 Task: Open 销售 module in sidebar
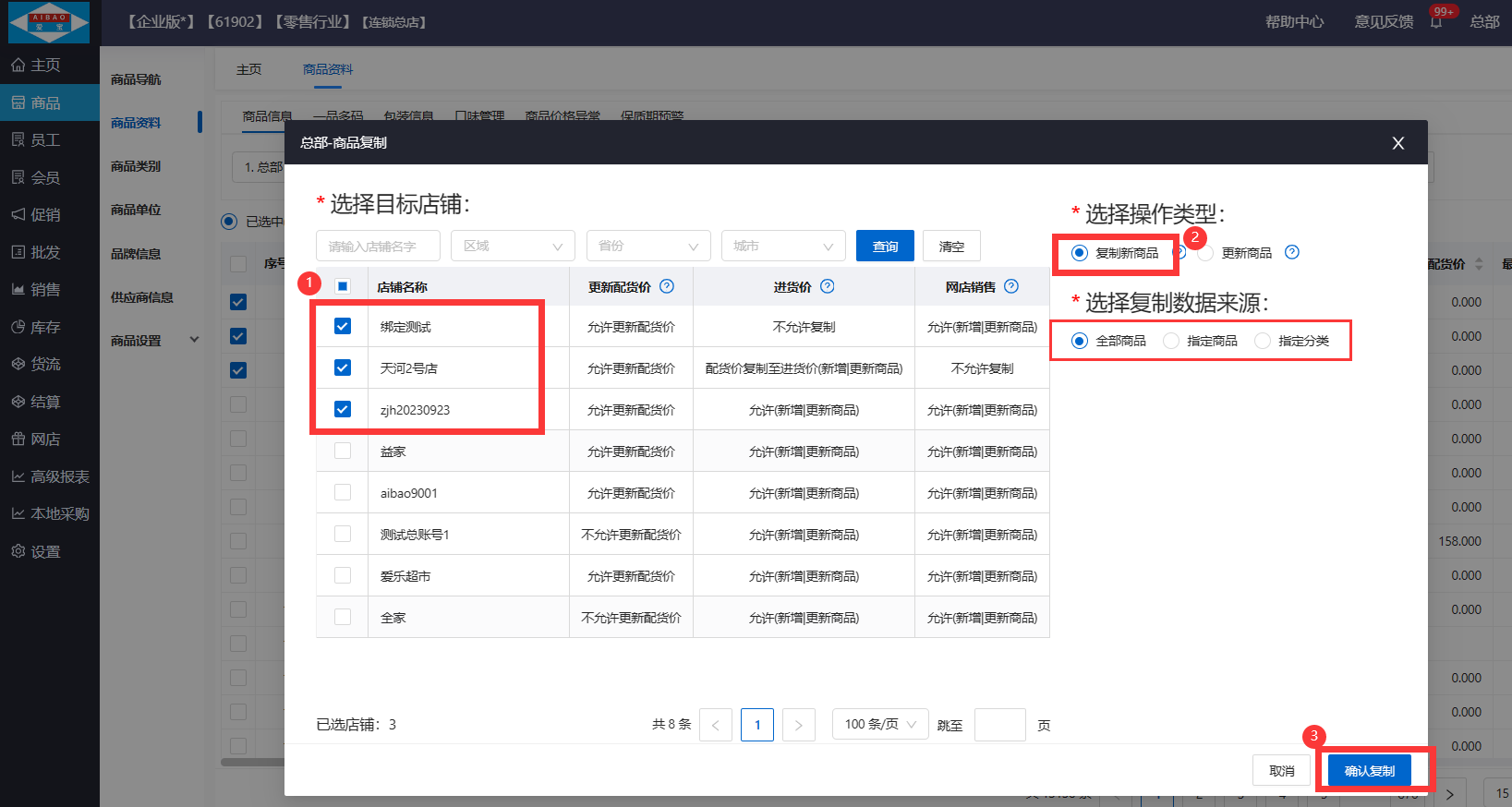(50, 289)
